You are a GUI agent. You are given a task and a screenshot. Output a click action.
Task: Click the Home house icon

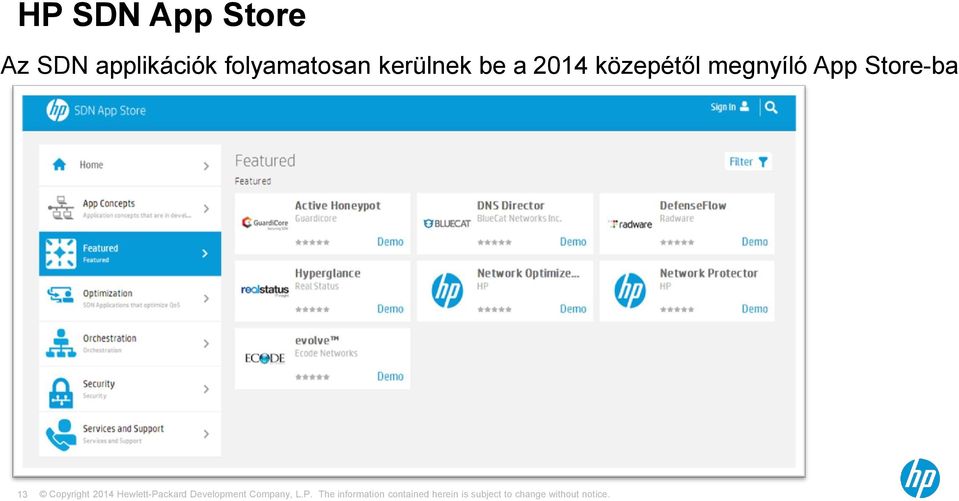(x=59, y=165)
